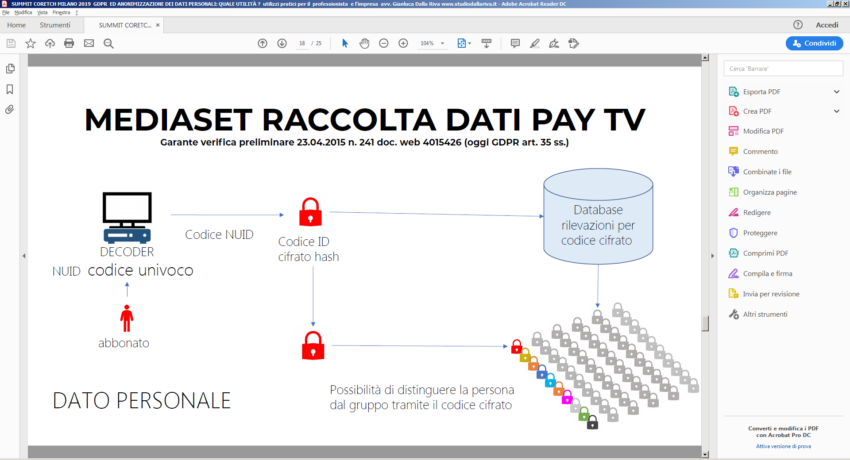
Task: Collapse the right tools pane arrow
Action: pyautogui.click(x=712, y=256)
